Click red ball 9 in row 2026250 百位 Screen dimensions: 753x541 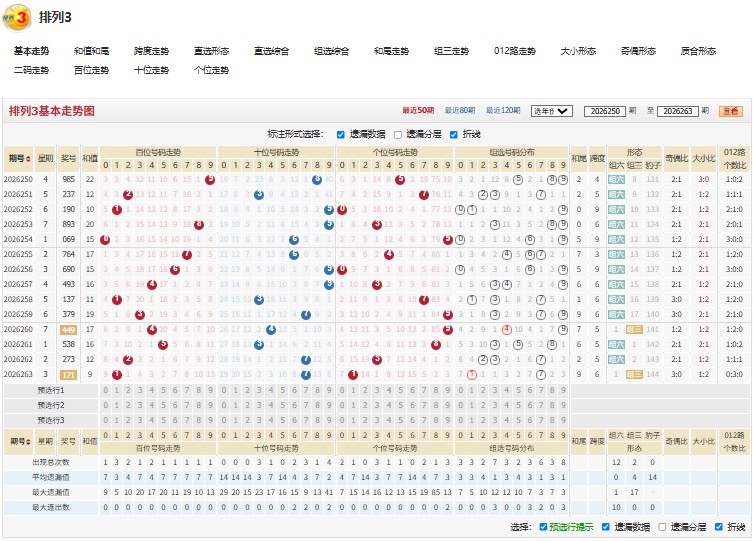point(210,180)
